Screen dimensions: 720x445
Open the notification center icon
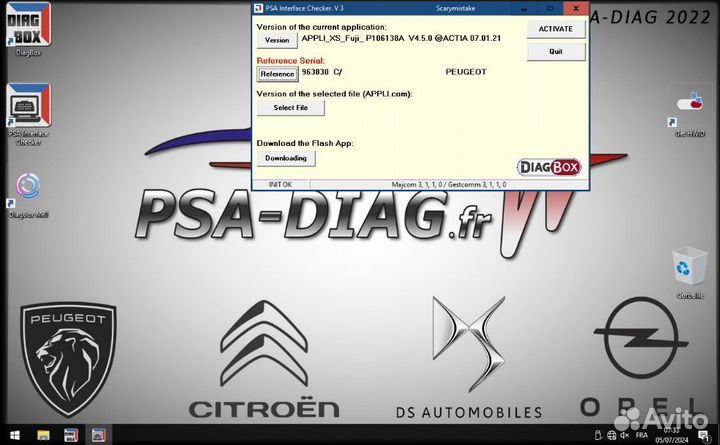[703, 435]
